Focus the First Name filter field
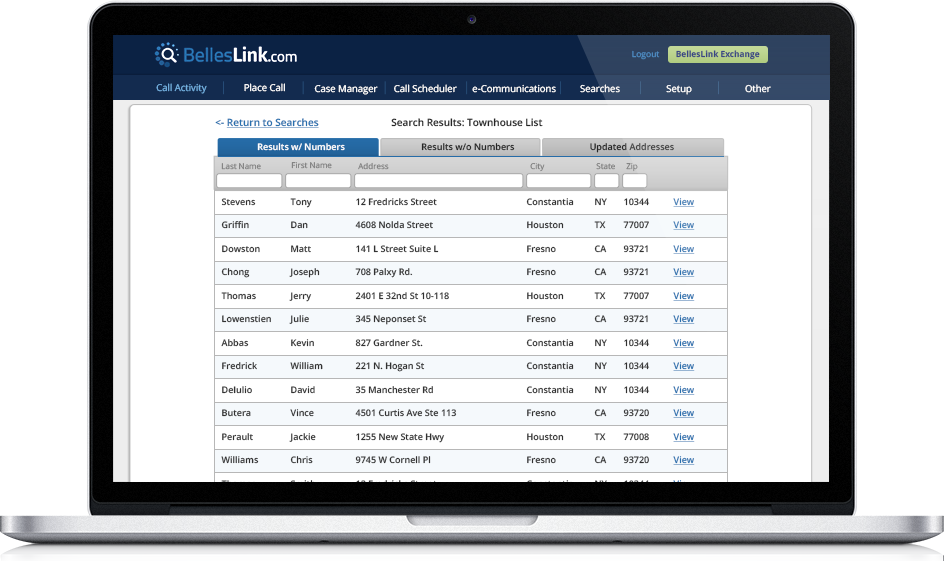The image size is (944, 561). pyautogui.click(x=318, y=181)
